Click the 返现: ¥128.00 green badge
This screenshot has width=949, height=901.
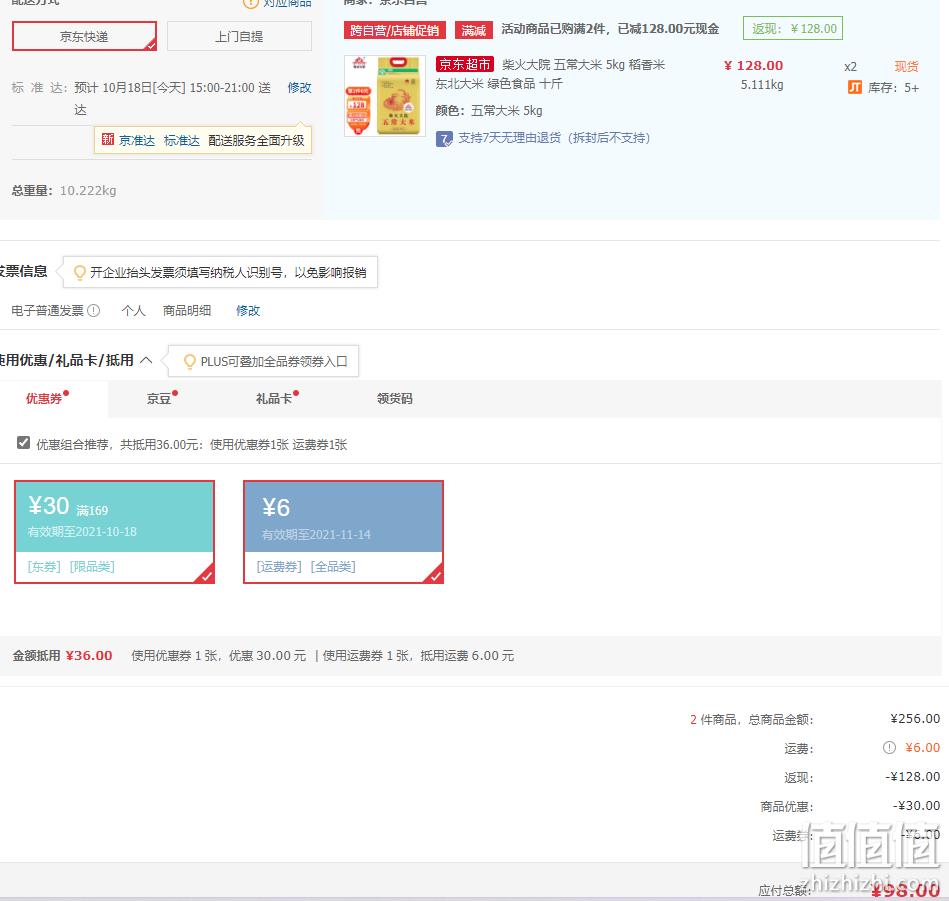pyautogui.click(x=793, y=28)
